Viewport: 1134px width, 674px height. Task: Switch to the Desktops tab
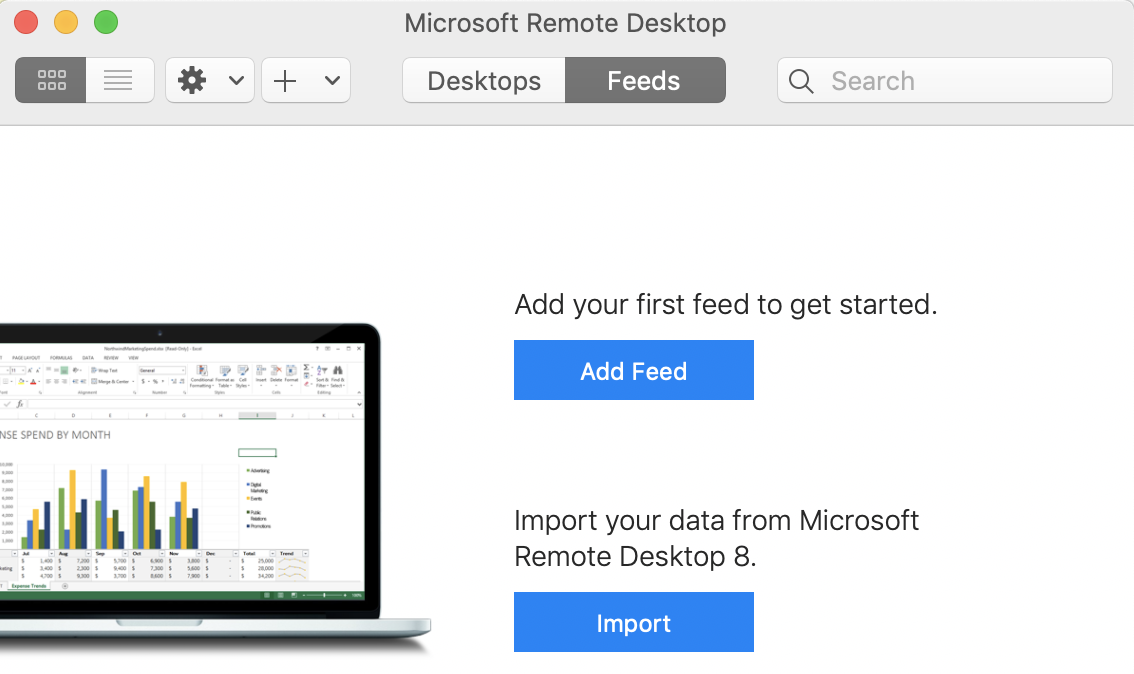[484, 80]
